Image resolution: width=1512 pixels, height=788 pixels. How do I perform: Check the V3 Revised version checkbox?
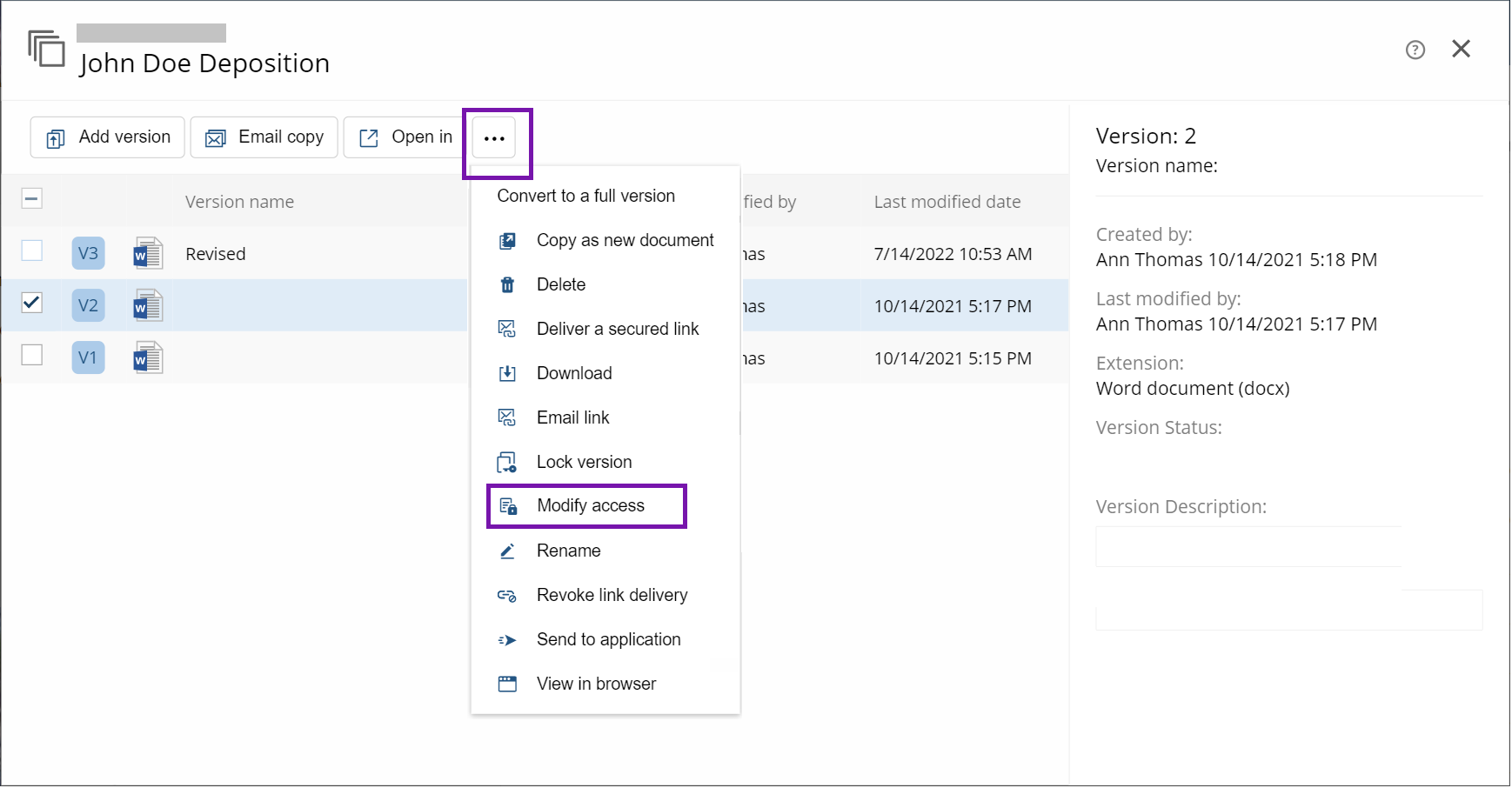click(x=32, y=250)
